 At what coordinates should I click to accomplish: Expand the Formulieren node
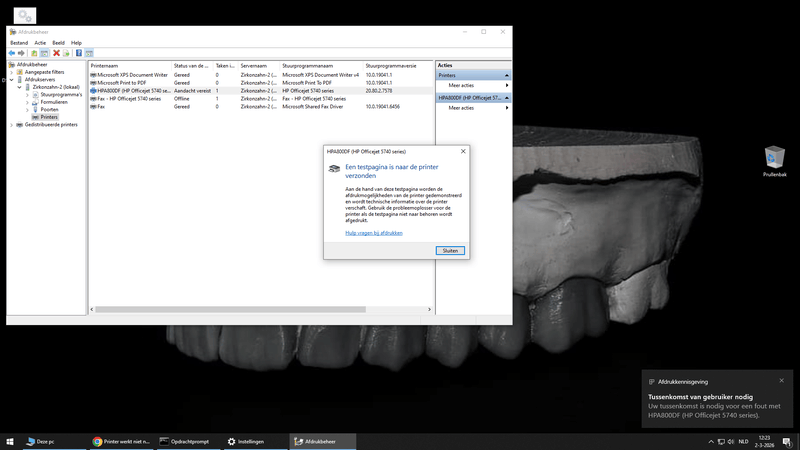coord(28,102)
